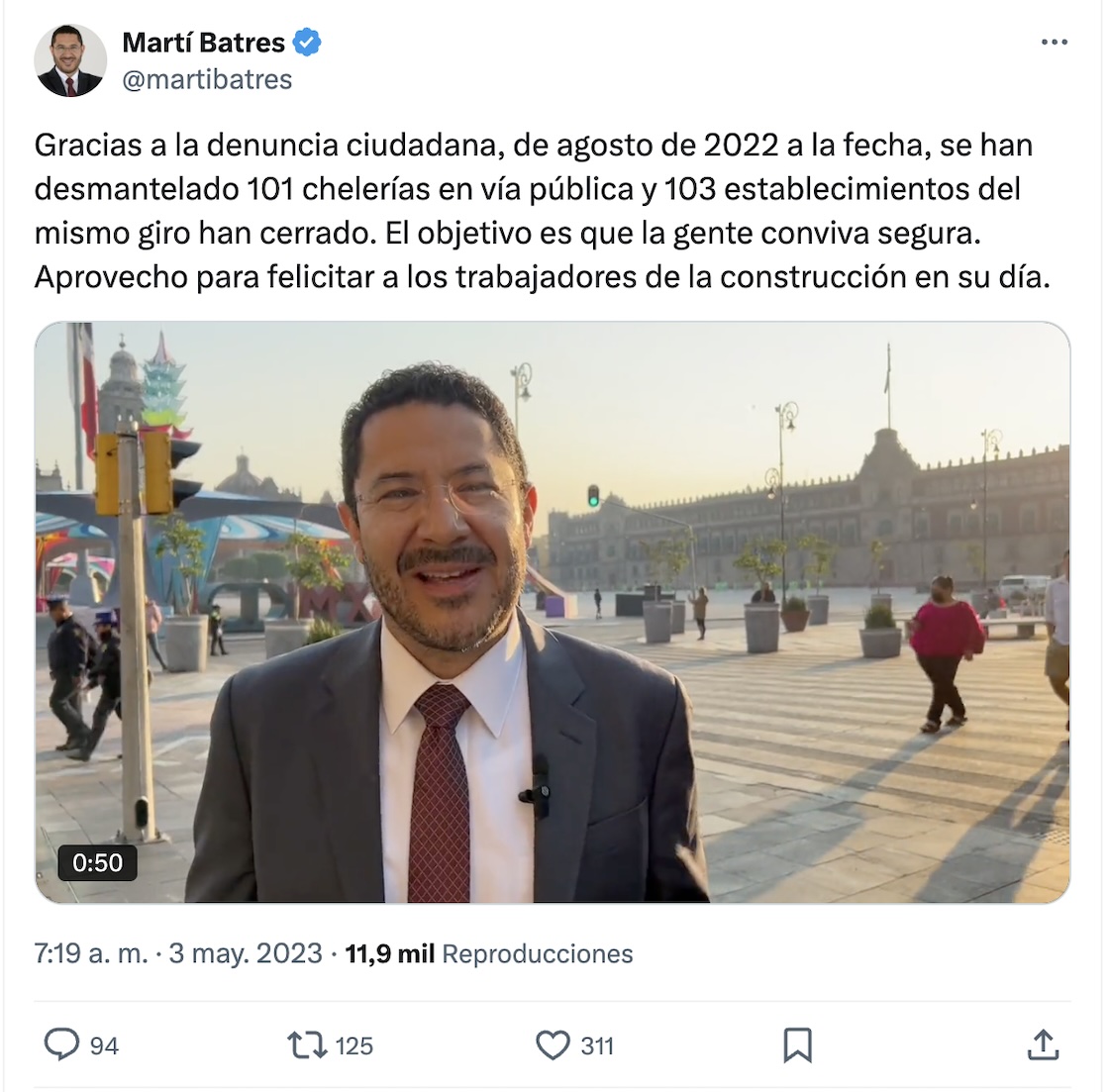Viewport: 1109px width, 1092px height.
Task: Bookmark the tweet with the bookmark icon
Action: (x=798, y=1045)
